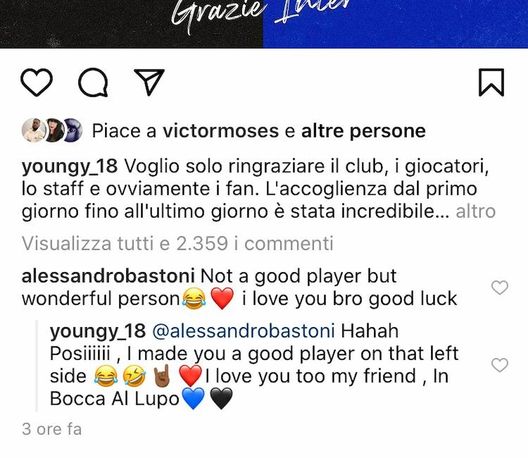Open the alessandrobastoni commenter username
The width and height of the screenshot is (528, 458).
(108, 276)
